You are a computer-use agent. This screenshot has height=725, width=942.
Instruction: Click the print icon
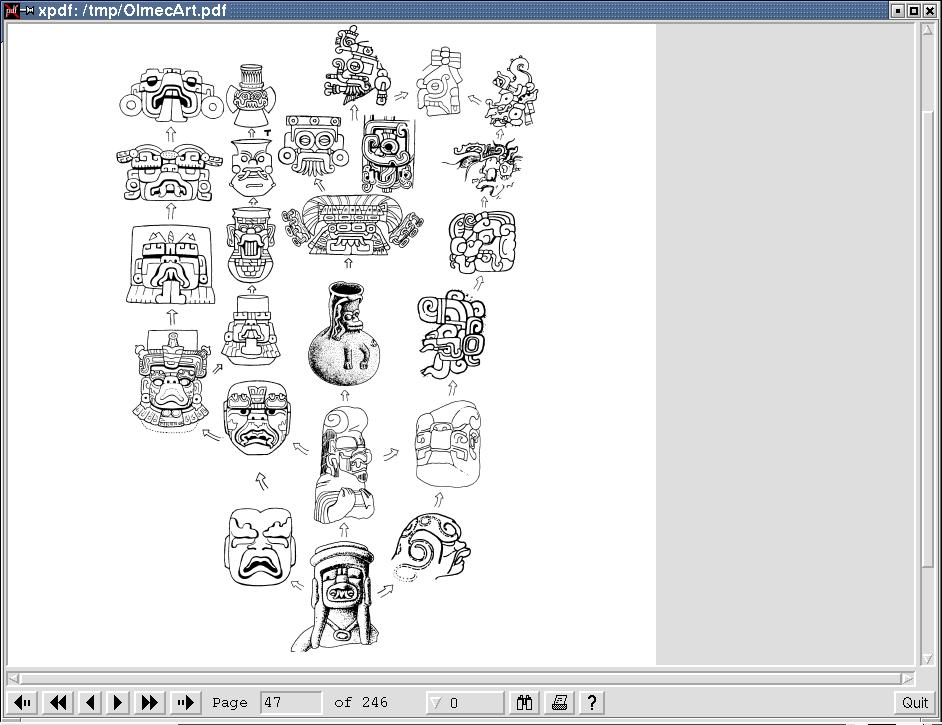click(x=559, y=702)
